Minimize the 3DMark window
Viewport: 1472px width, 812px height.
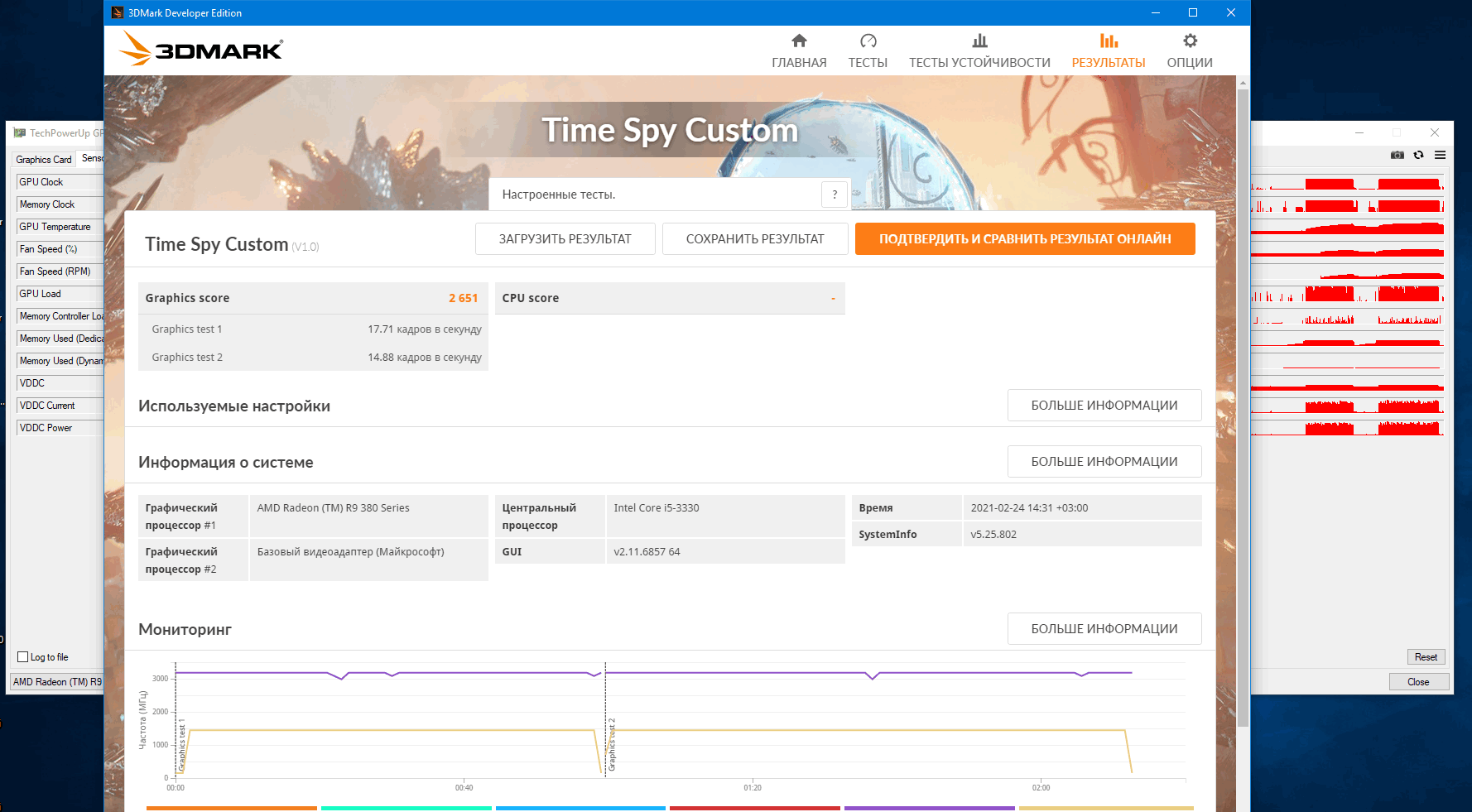point(1155,12)
